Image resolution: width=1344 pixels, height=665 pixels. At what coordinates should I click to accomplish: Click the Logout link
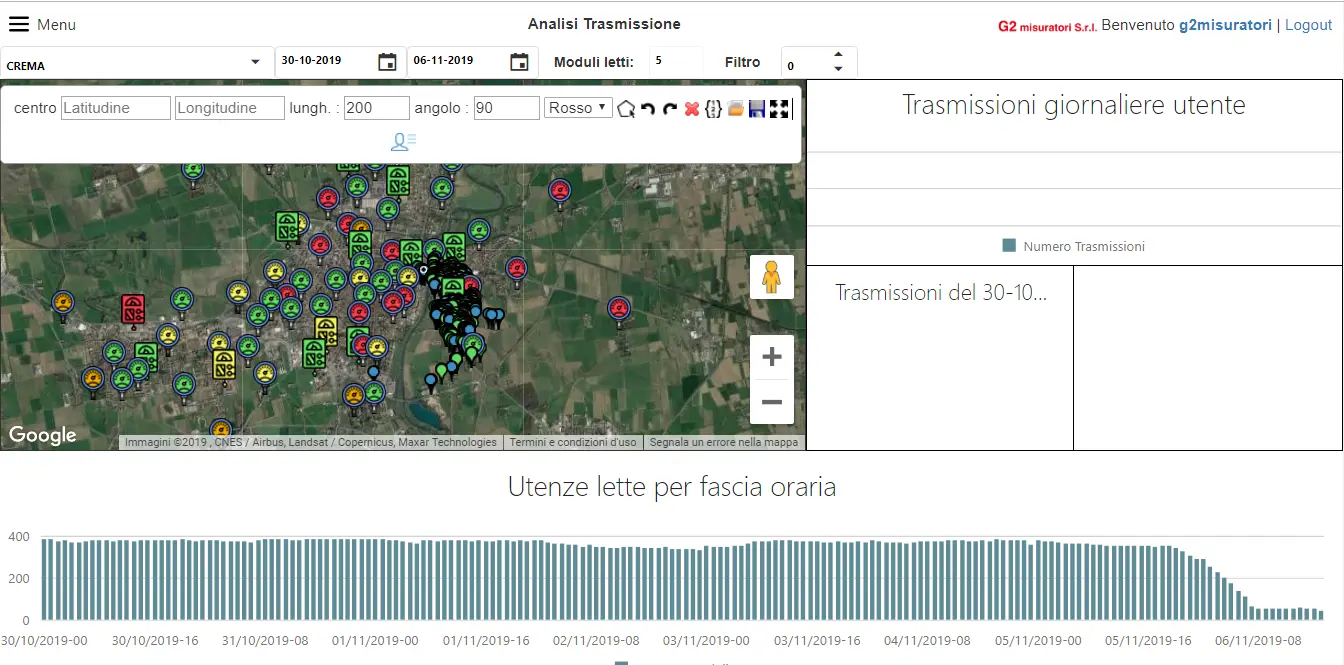[x=1308, y=24]
